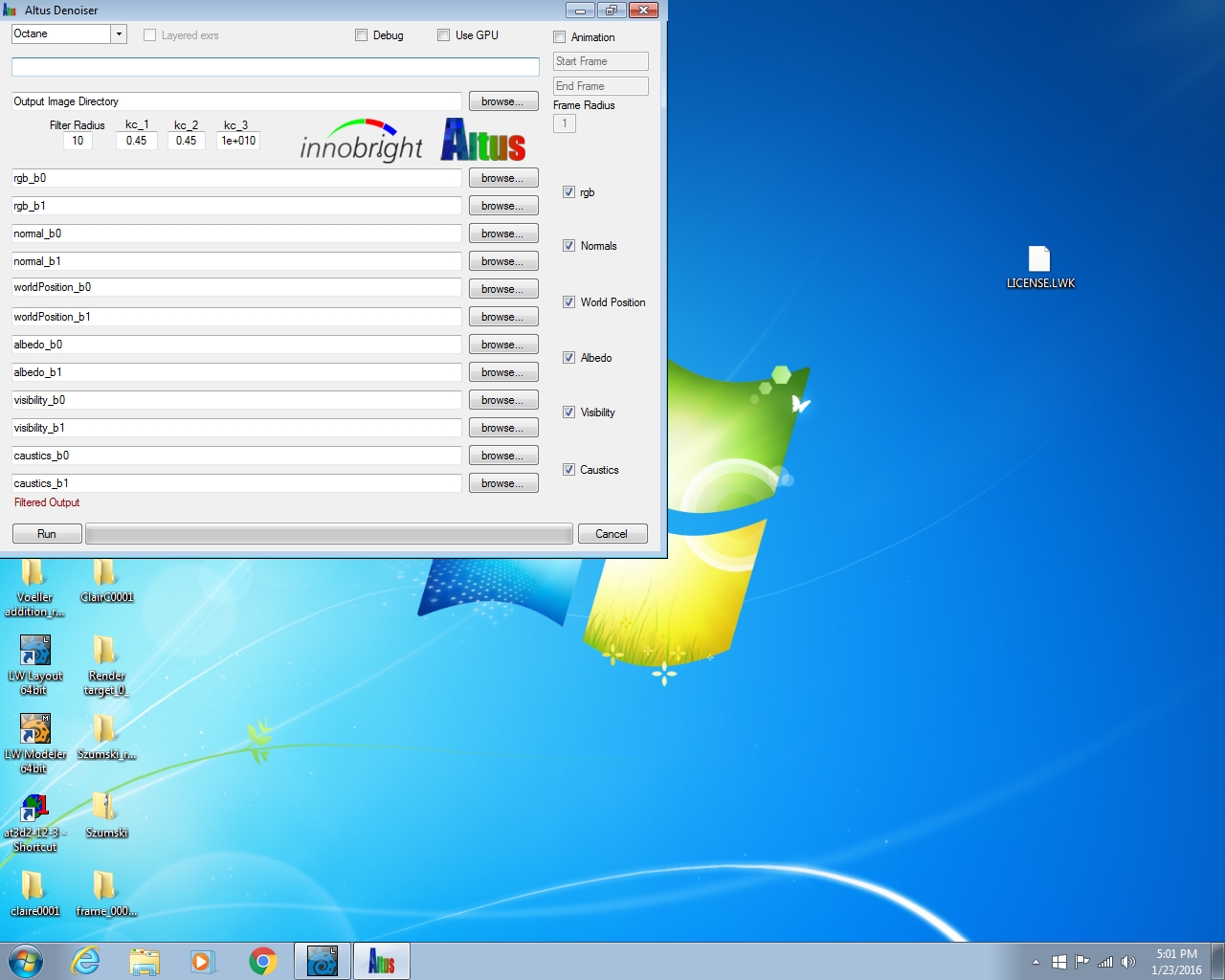Show hidden system tray icons
Image resolution: width=1225 pixels, height=980 pixels.
(1036, 962)
